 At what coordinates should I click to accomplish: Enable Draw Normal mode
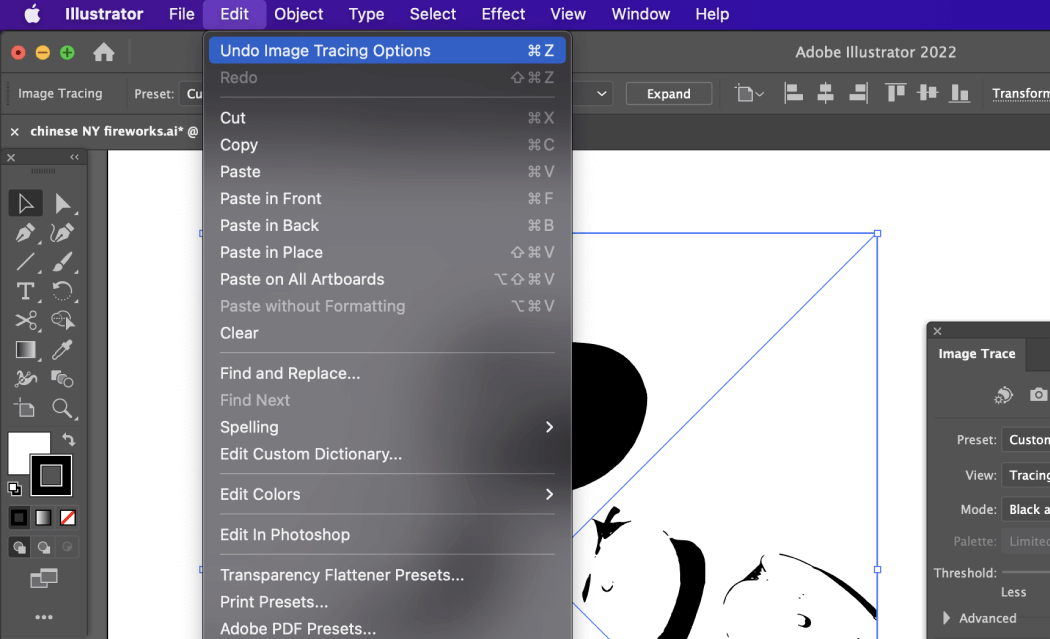tap(19, 547)
